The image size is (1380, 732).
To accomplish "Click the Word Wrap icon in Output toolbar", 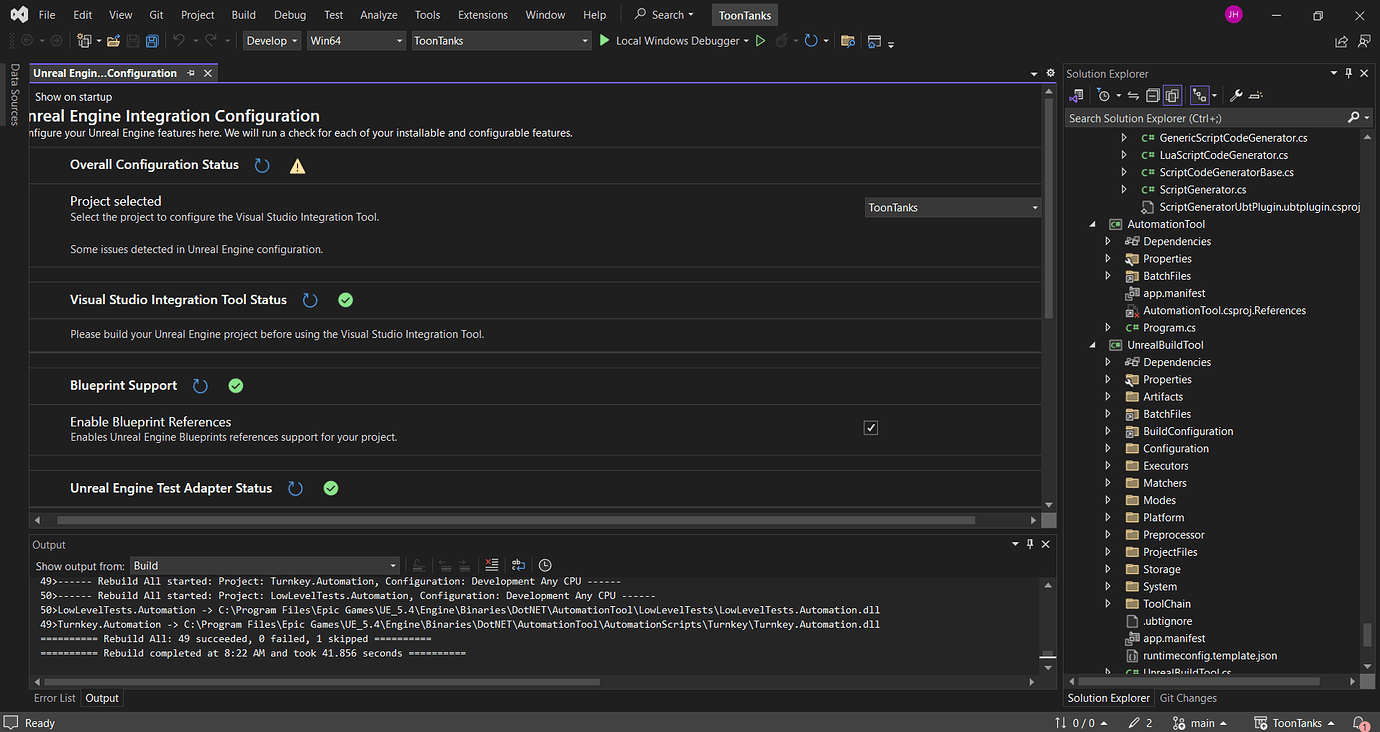I will click(518, 565).
